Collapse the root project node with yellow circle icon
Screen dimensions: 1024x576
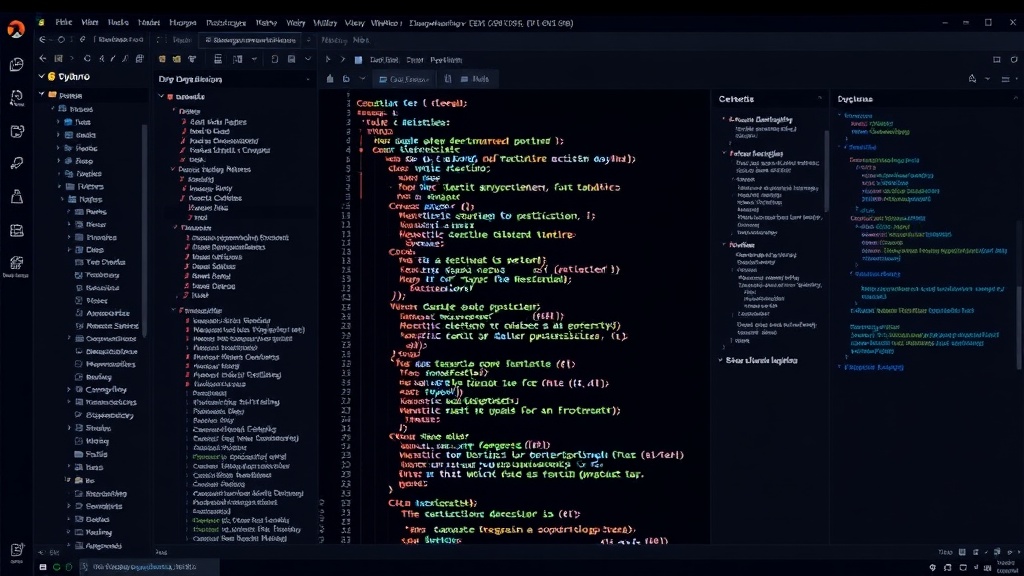[x=42, y=76]
